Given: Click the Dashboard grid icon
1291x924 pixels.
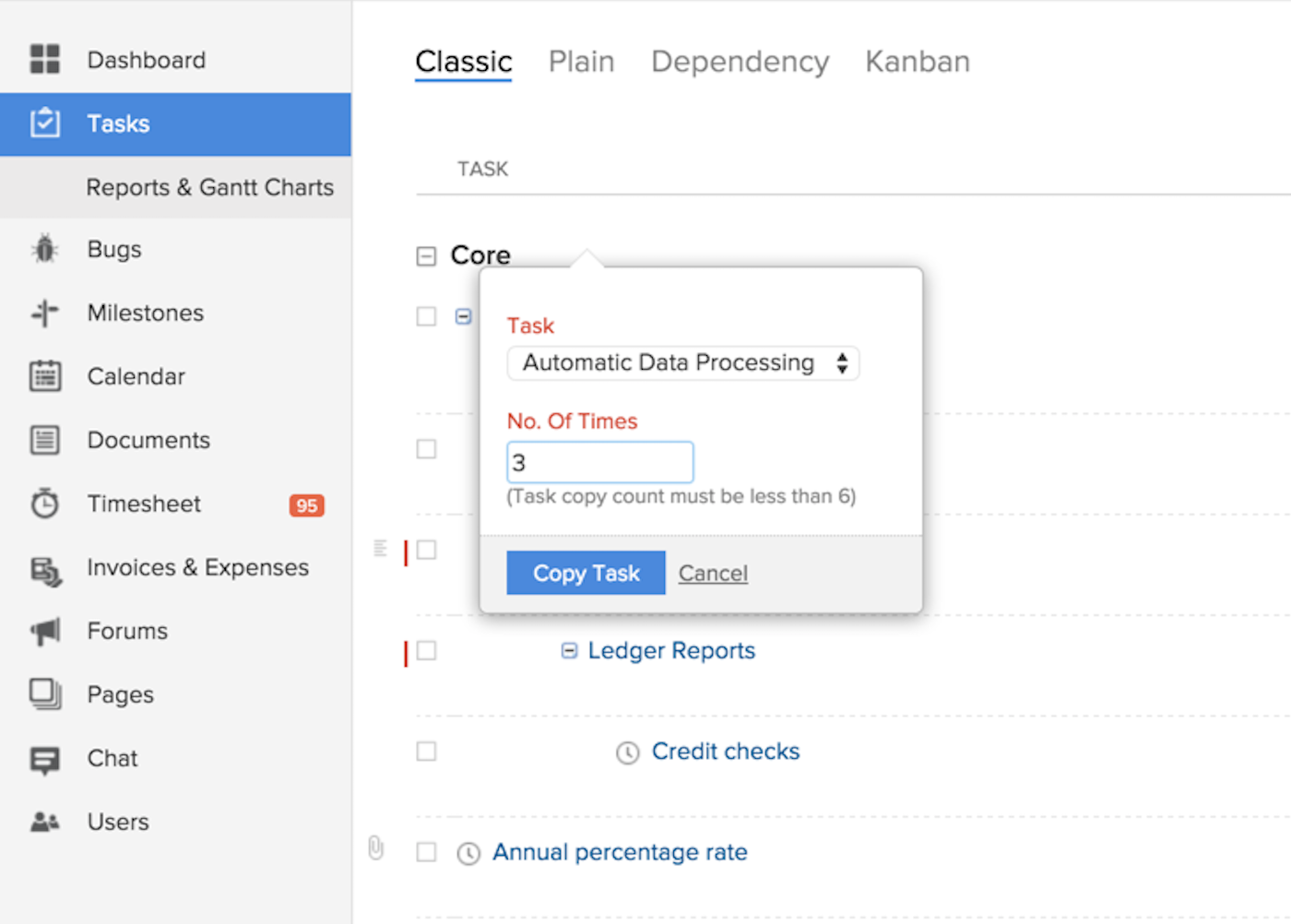Looking at the screenshot, I should coord(44,59).
